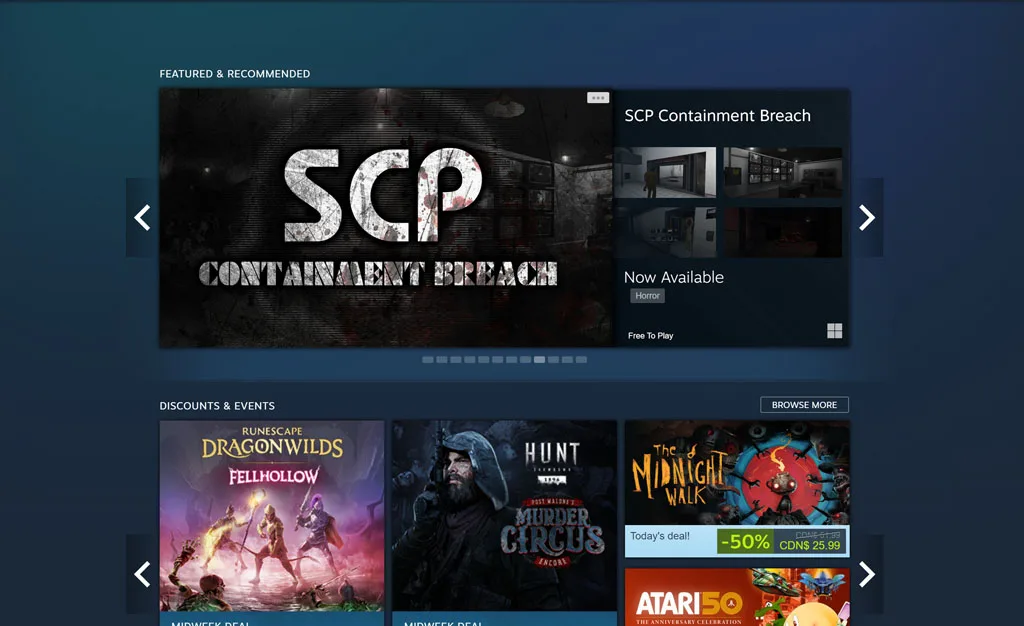Image resolution: width=1024 pixels, height=626 pixels.
Task: Select the Horror tag
Action: pyautogui.click(x=647, y=296)
